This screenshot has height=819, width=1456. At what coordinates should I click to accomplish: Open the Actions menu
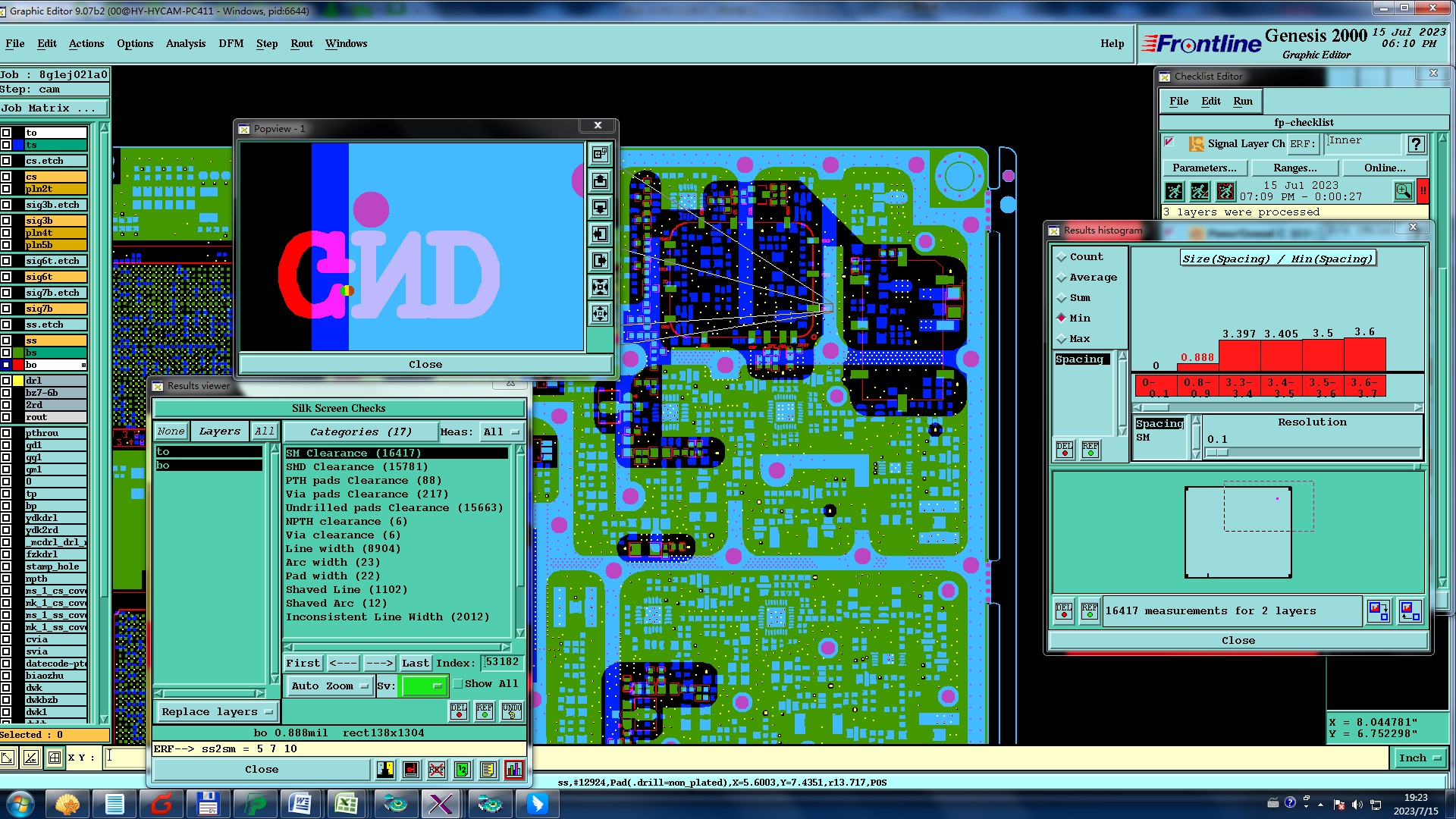coord(86,43)
